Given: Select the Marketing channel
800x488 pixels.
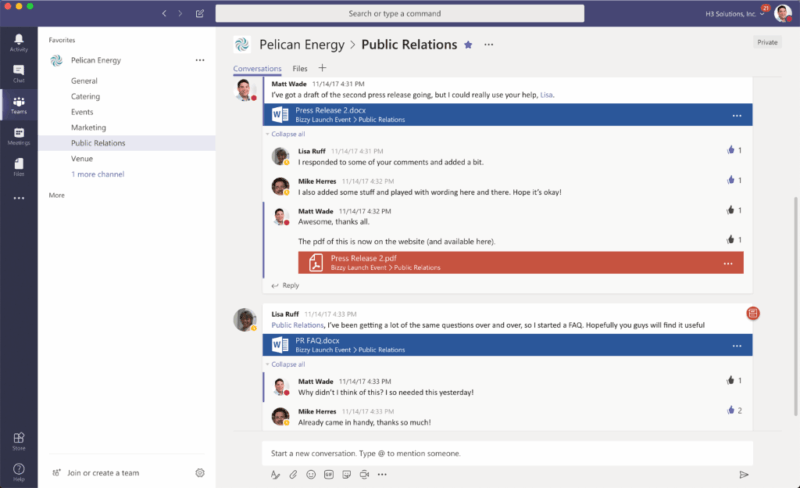Looking at the screenshot, I should point(88,127).
